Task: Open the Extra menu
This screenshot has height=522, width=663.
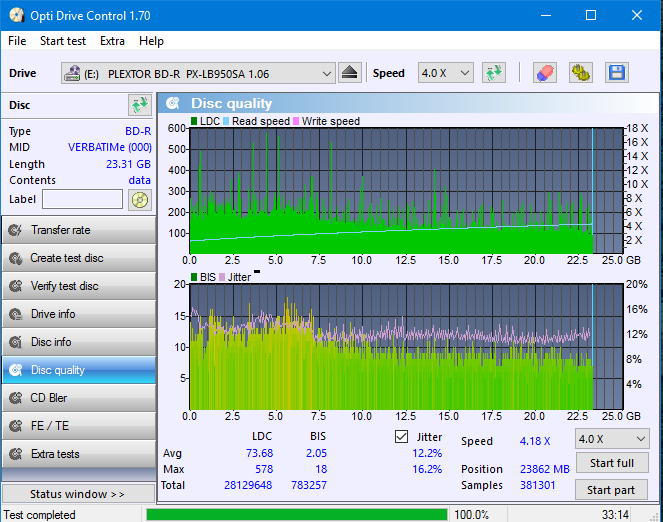Action: (112, 41)
